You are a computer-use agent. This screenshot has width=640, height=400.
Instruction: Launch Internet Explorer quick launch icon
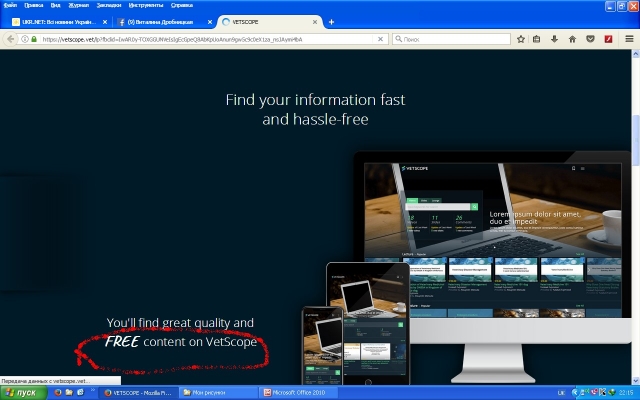tap(80, 393)
